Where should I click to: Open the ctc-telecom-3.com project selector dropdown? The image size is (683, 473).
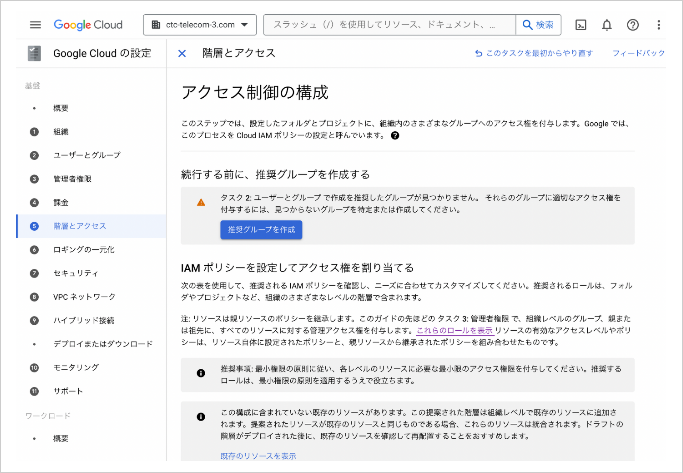200,24
